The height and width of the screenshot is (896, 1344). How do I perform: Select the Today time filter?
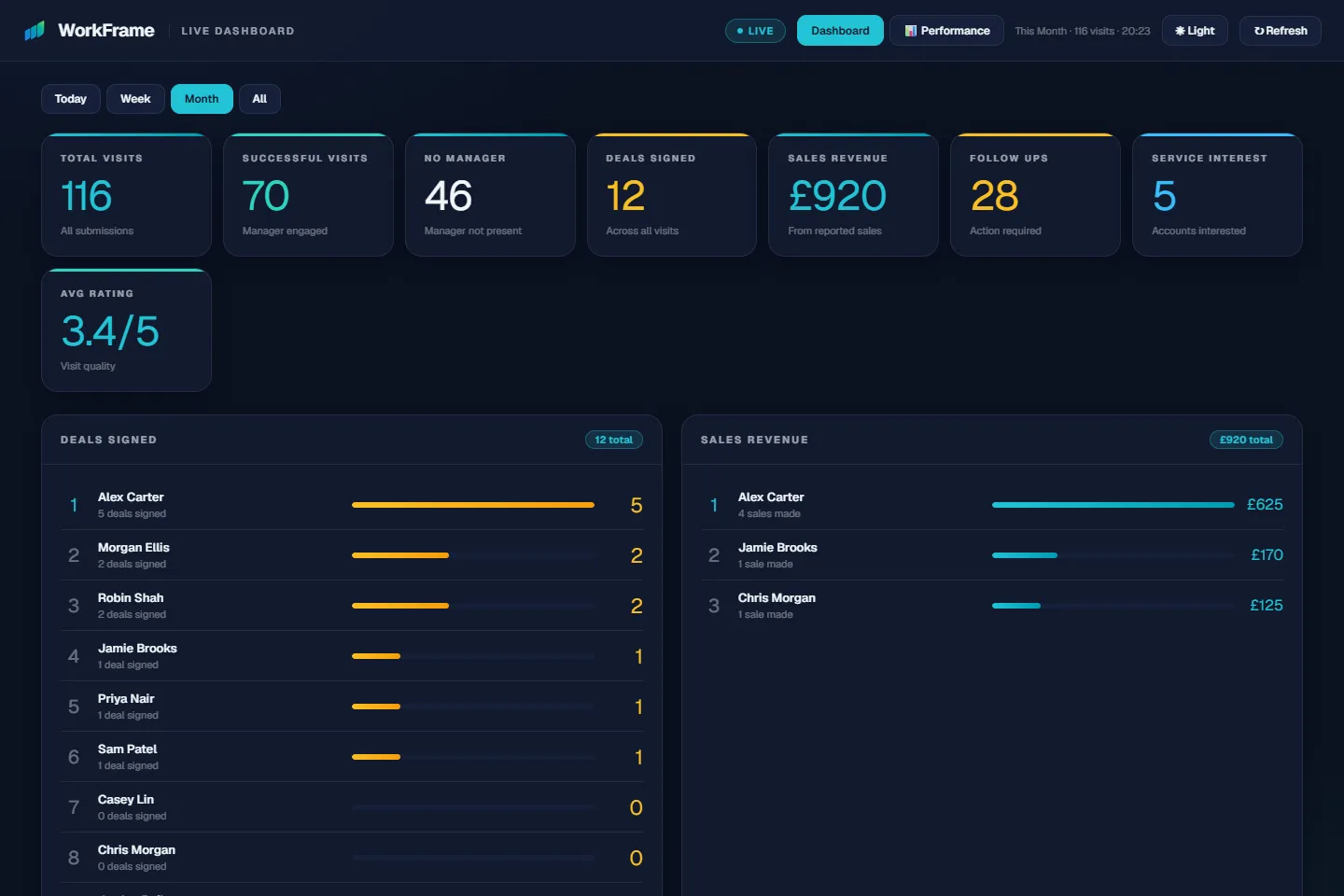[71, 99]
